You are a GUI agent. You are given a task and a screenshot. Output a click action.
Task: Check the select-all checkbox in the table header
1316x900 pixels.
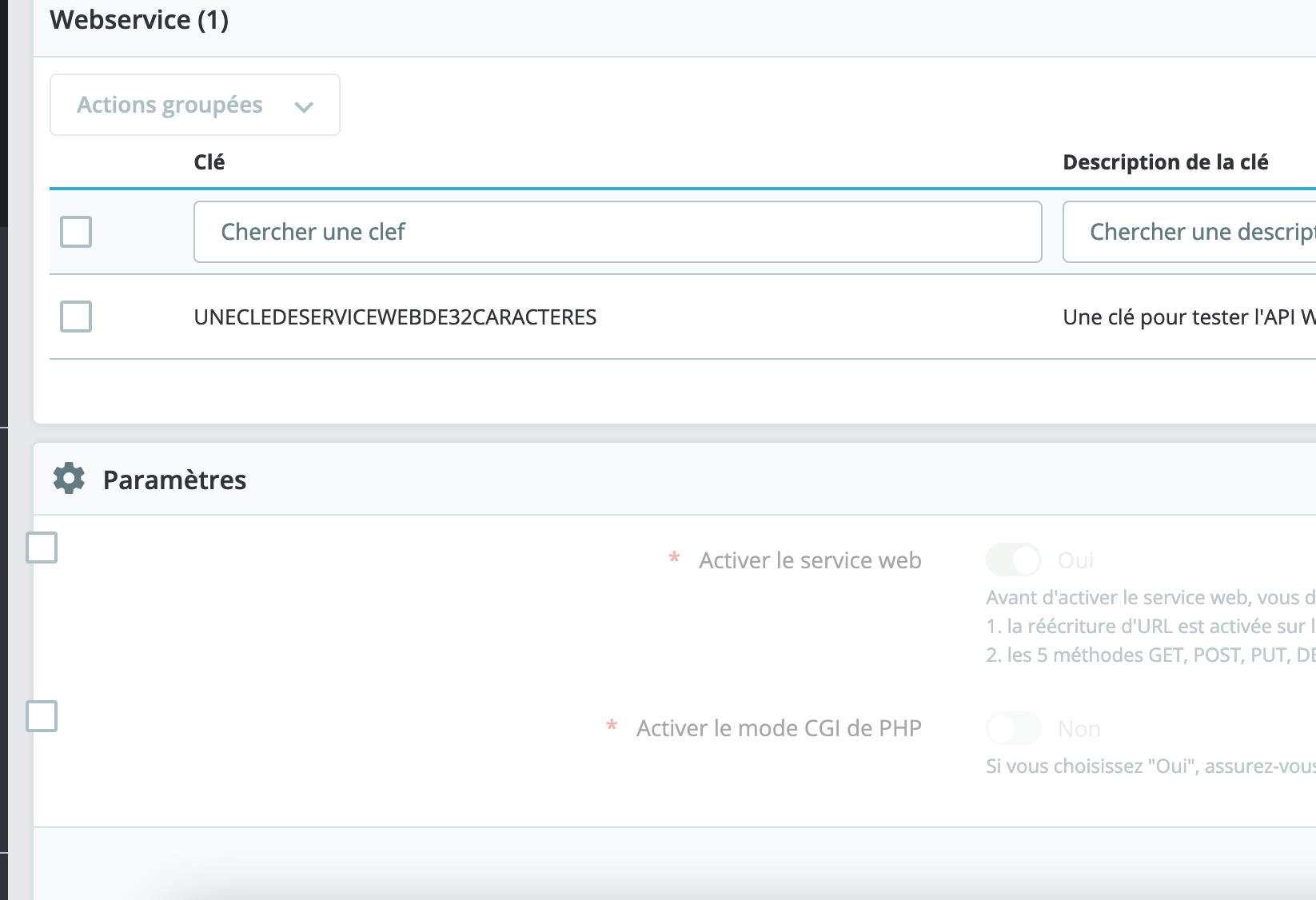tap(76, 232)
